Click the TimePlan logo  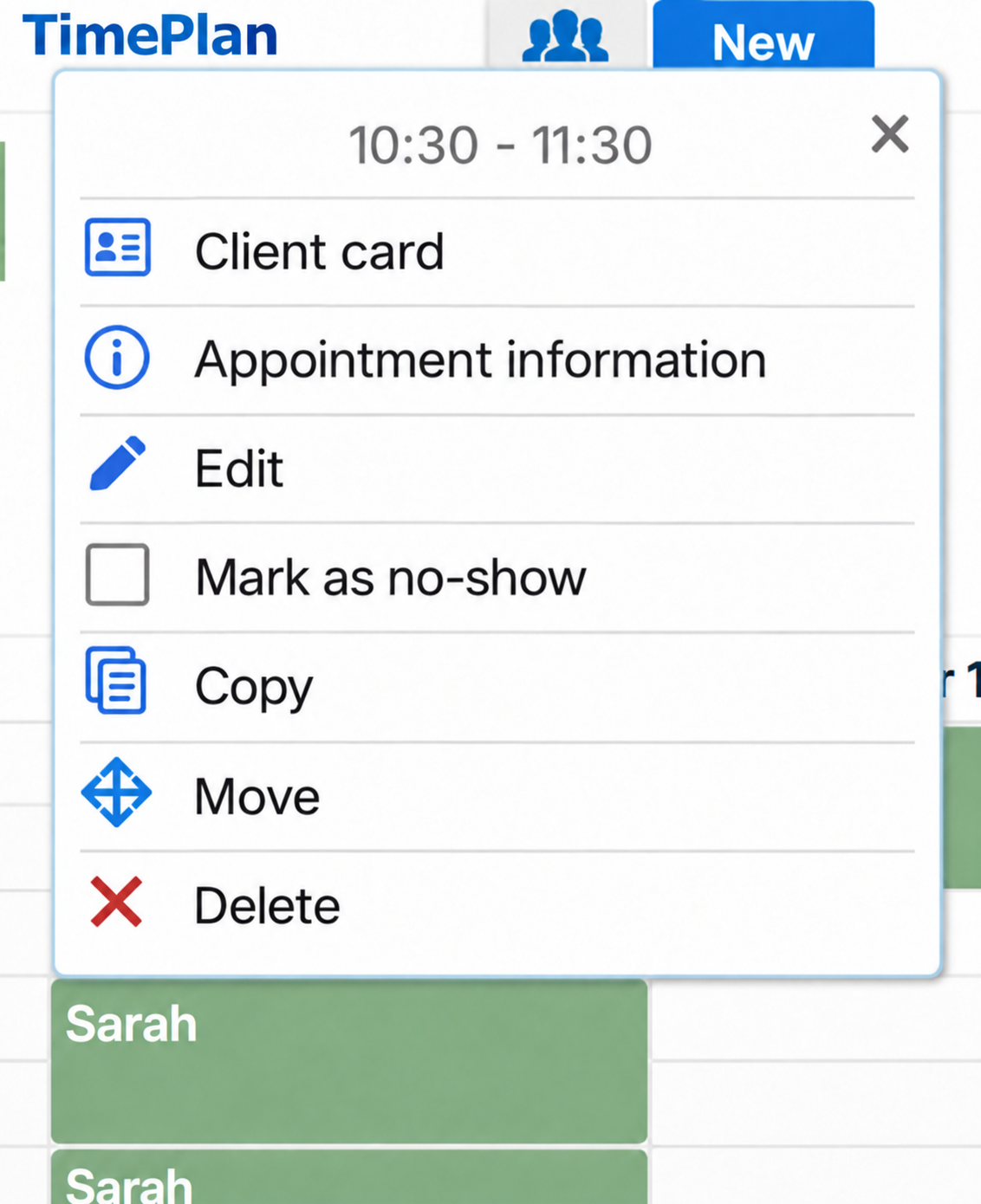(x=150, y=36)
